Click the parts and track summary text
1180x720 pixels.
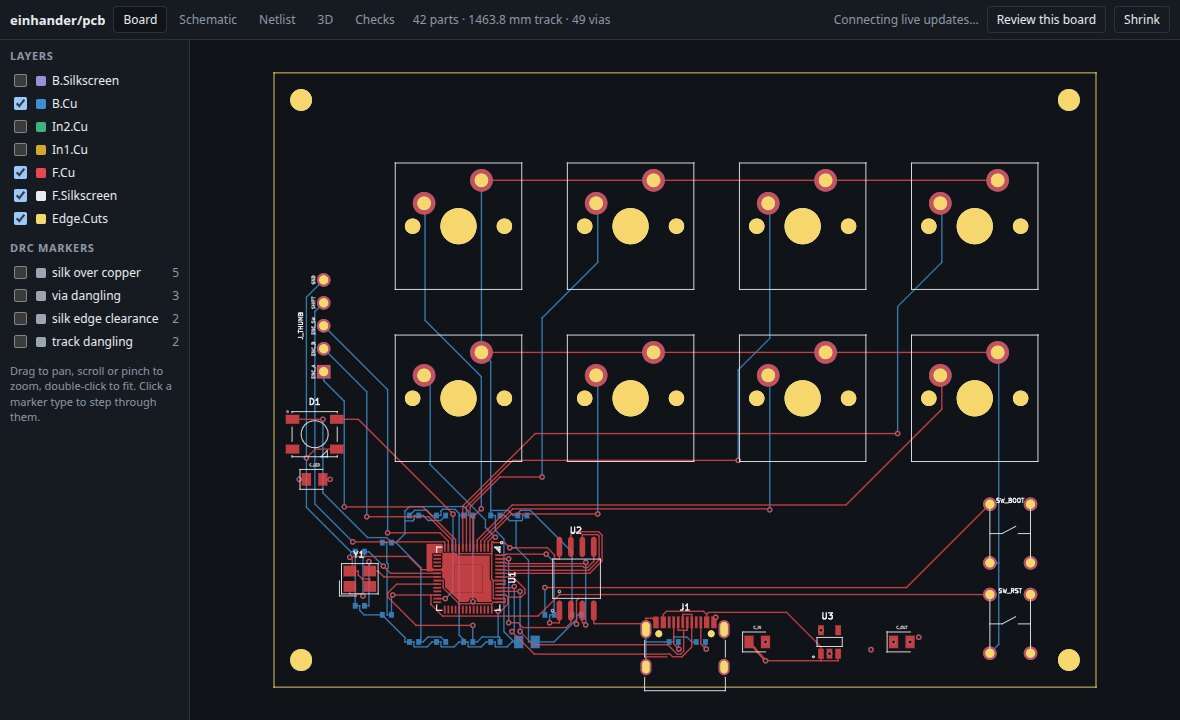511,20
